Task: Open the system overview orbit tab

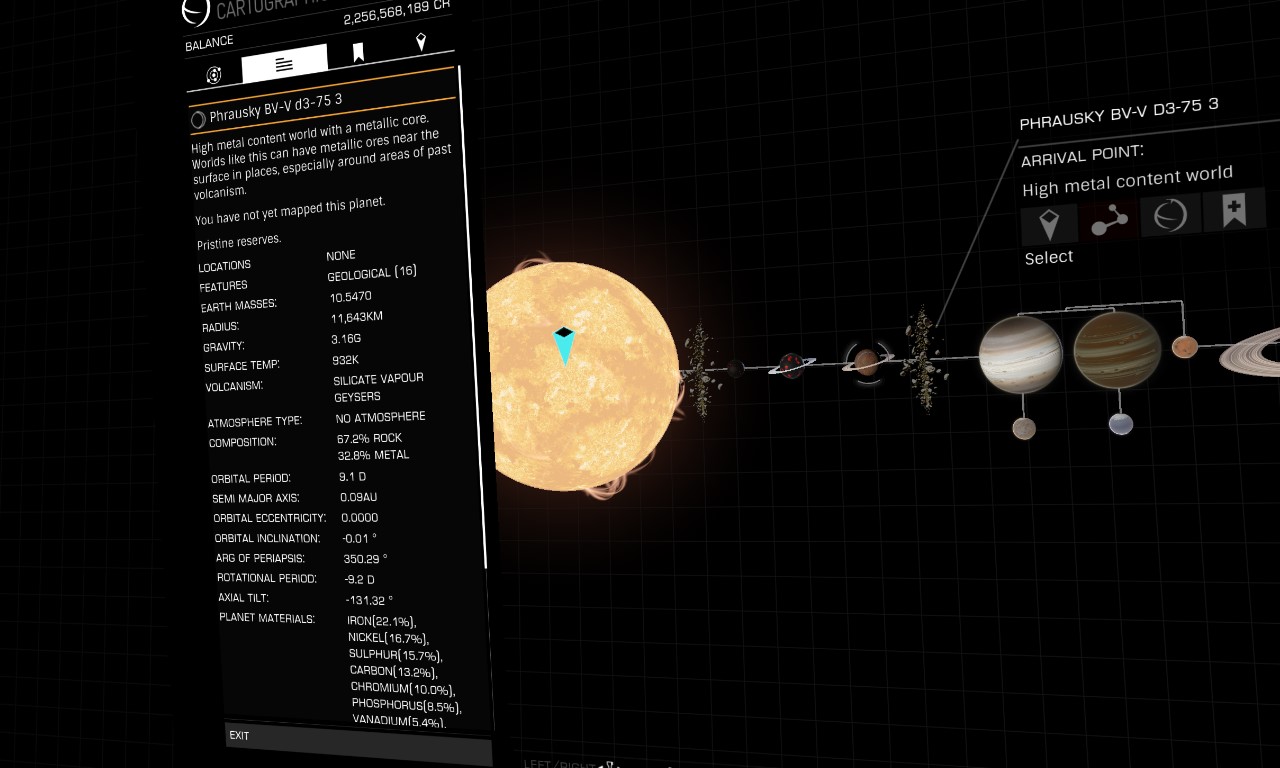Action: pyautogui.click(x=214, y=74)
